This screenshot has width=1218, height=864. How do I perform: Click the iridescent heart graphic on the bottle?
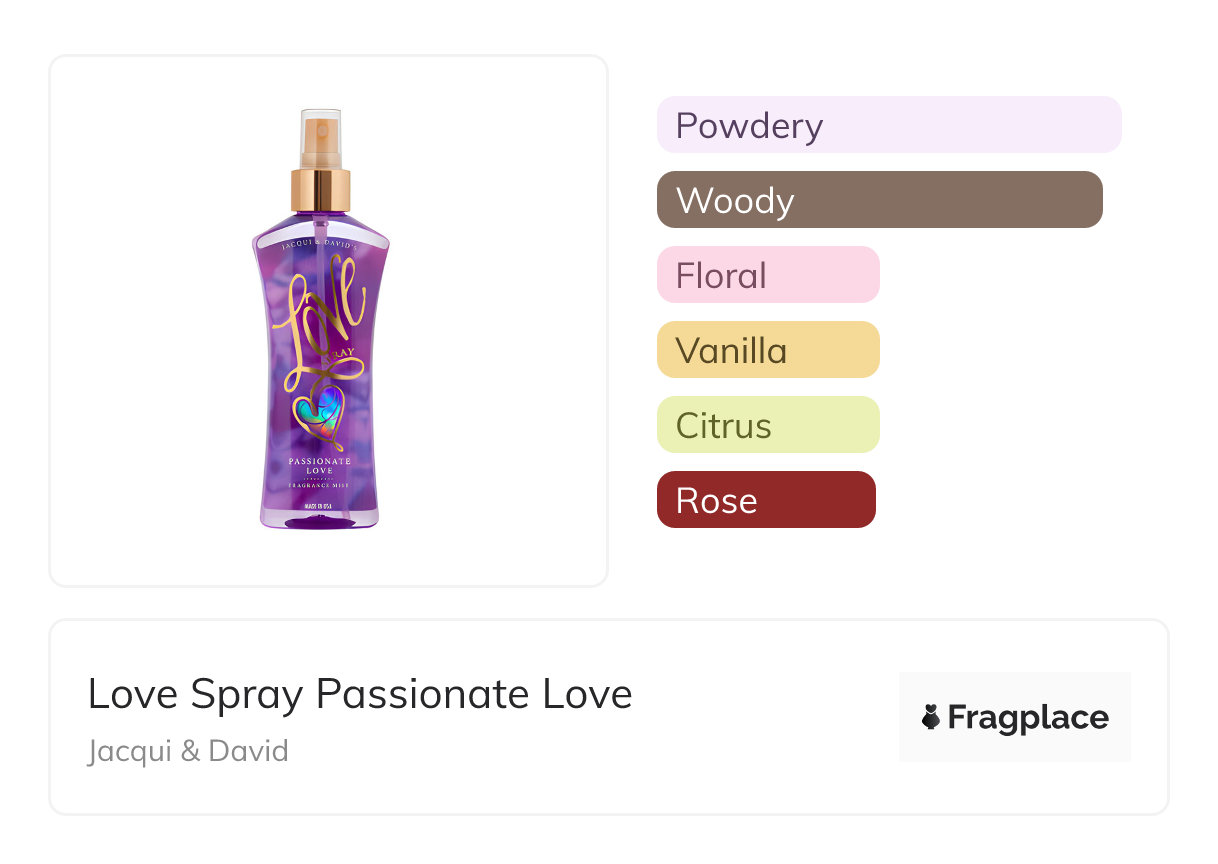pyautogui.click(x=320, y=412)
